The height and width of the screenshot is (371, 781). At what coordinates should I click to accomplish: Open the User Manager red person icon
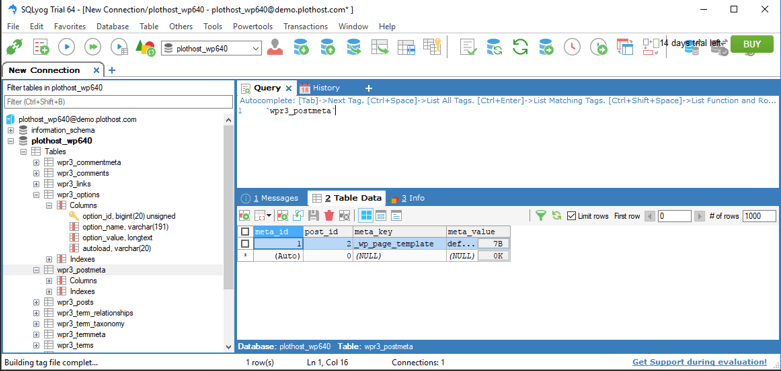tap(274, 47)
